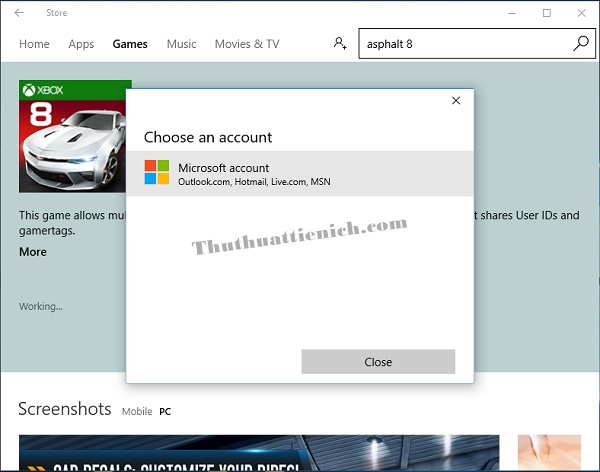The width and height of the screenshot is (600, 472).
Task: Expand description with the More link
Action: coord(33,252)
